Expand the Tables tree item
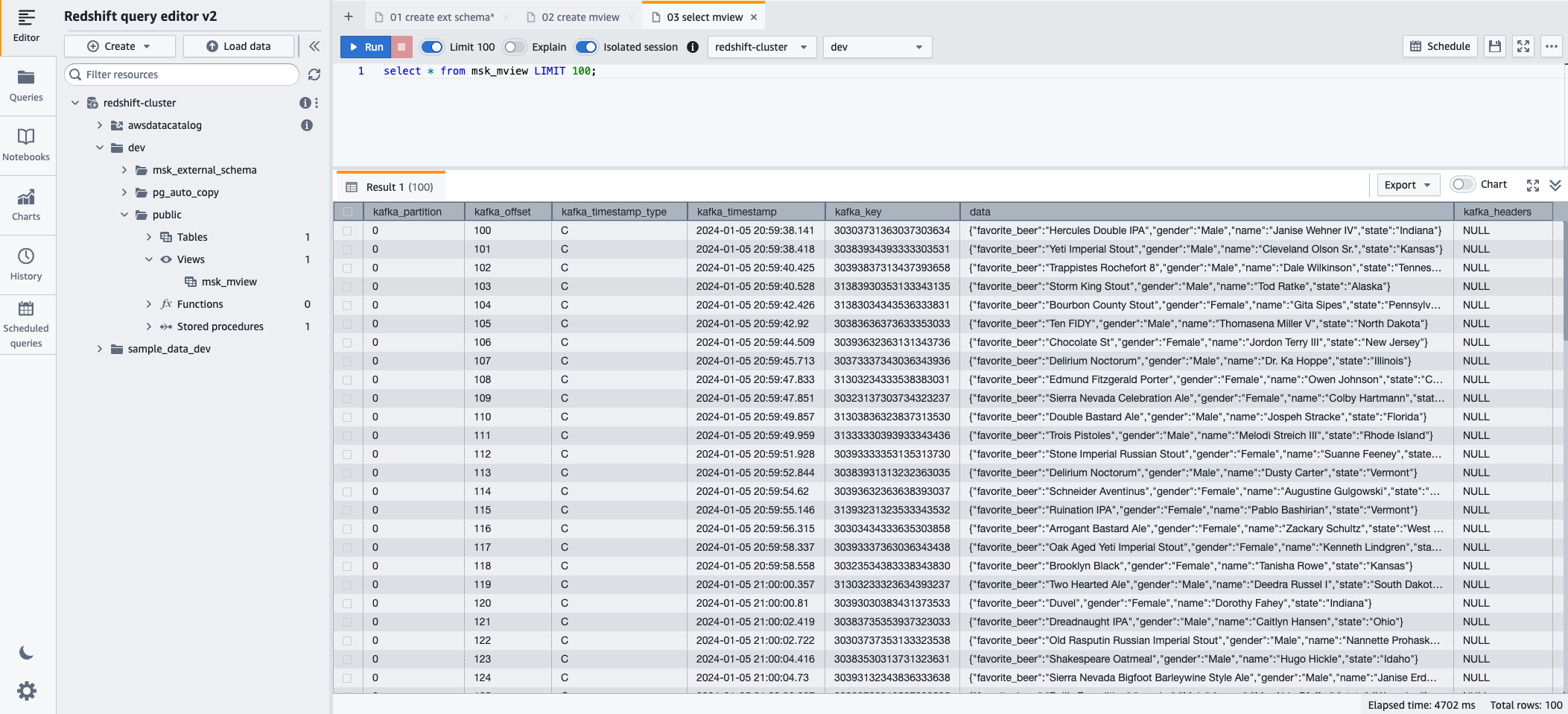Image resolution: width=1568 pixels, height=714 pixels. pos(148,236)
